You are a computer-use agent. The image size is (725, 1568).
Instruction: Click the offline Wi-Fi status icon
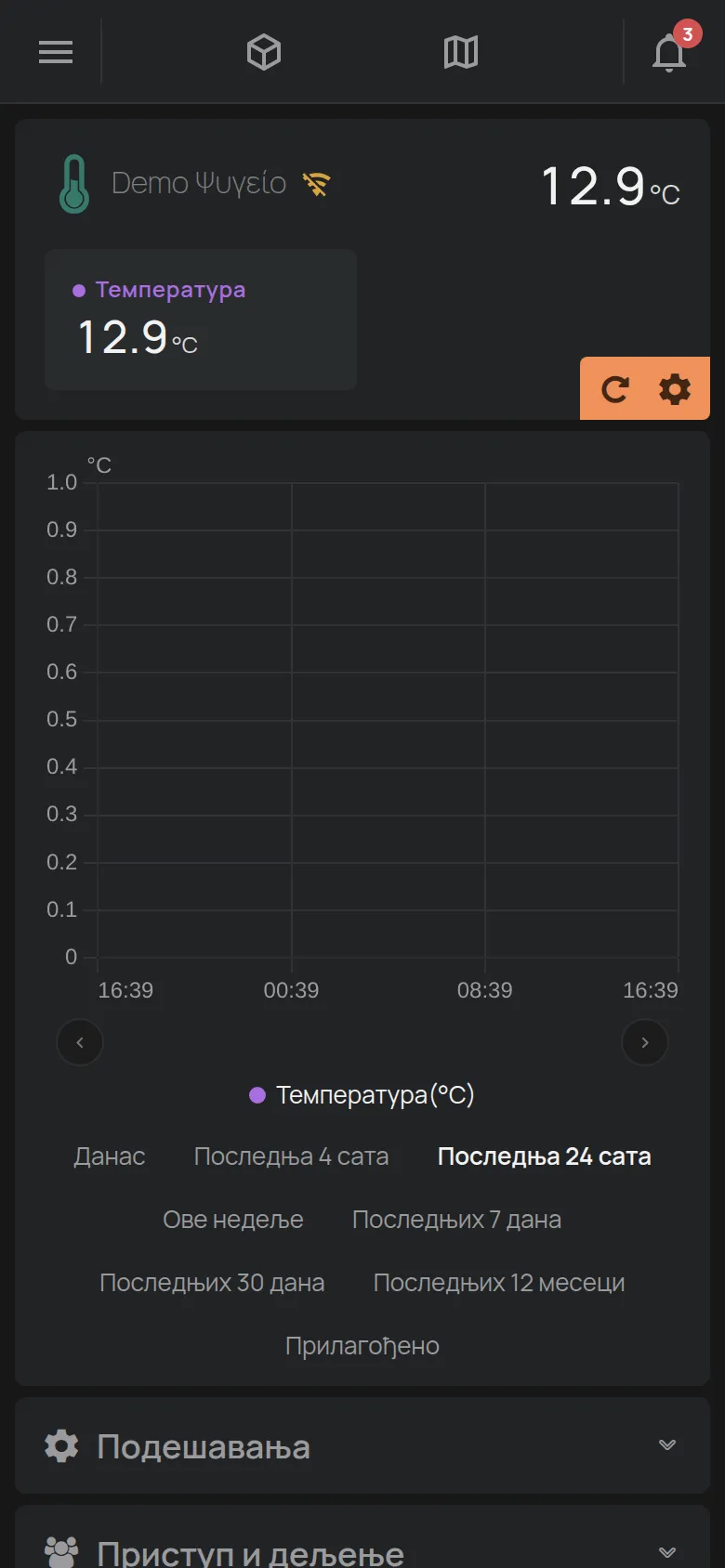317,184
